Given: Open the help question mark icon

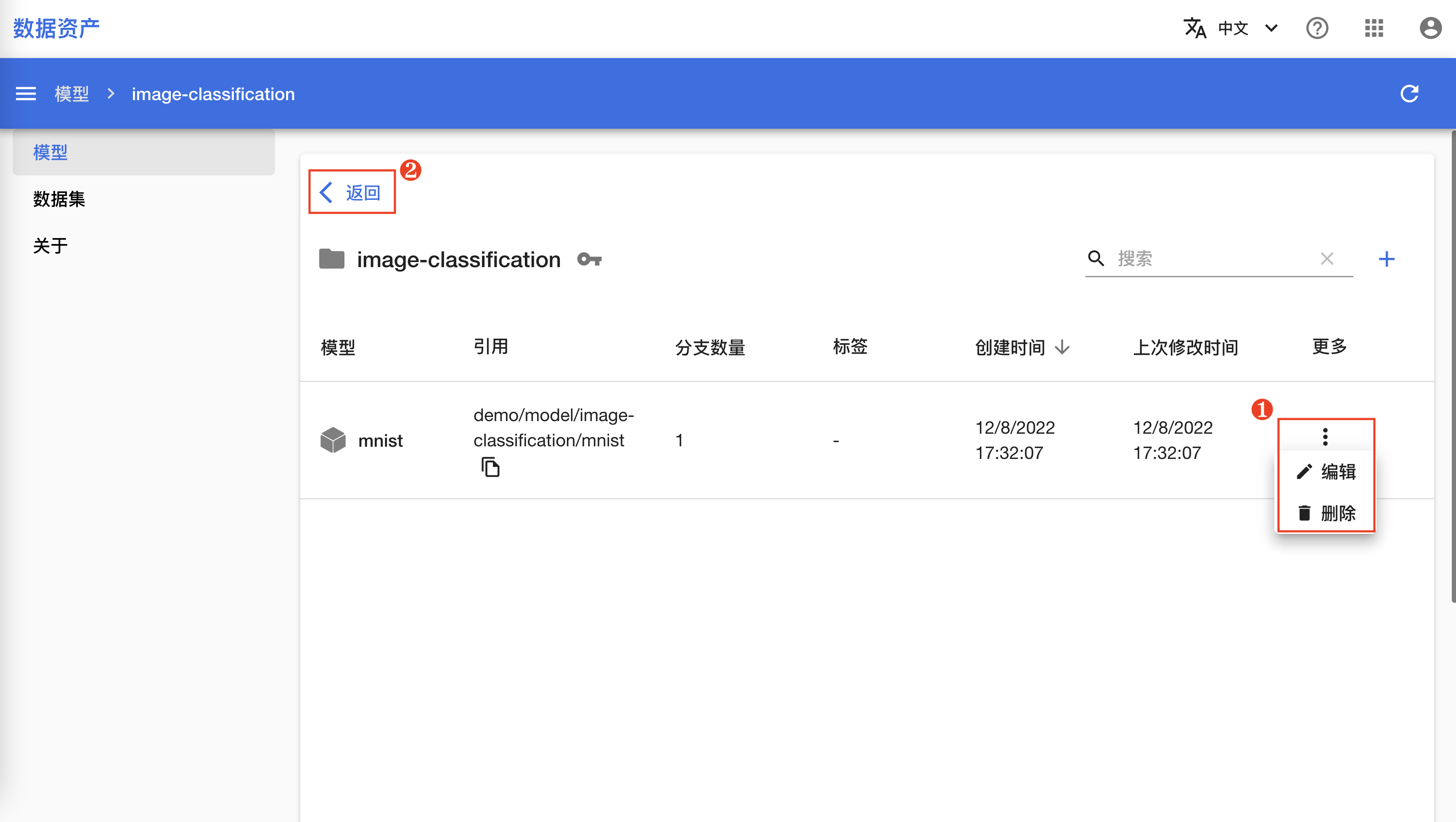Looking at the screenshot, I should pyautogui.click(x=1317, y=28).
